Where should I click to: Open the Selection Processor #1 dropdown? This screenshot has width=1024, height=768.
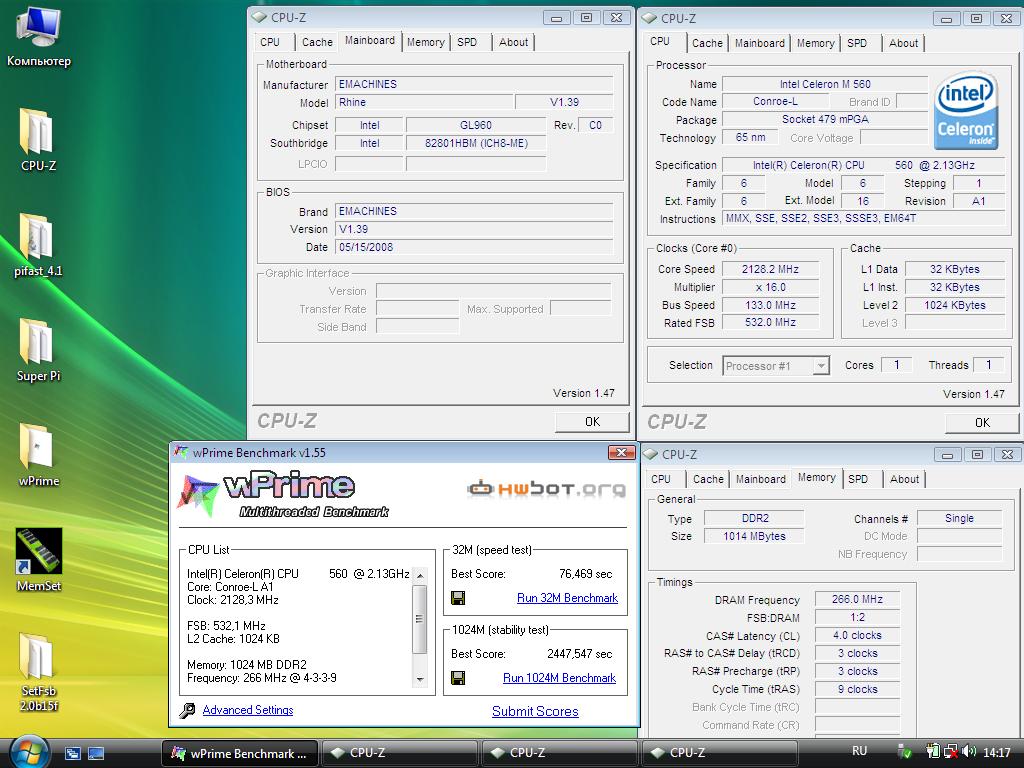coord(776,366)
